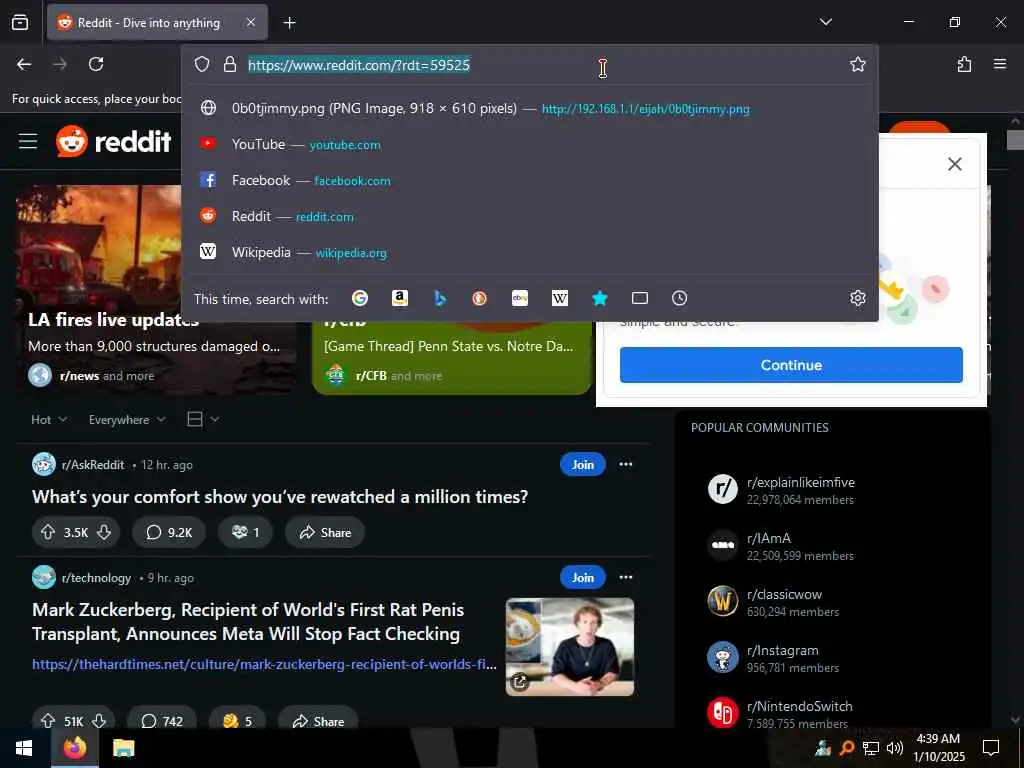Click the page vertical scrollbar thumb
Screen dimensions: 1024x768
click(1015, 140)
